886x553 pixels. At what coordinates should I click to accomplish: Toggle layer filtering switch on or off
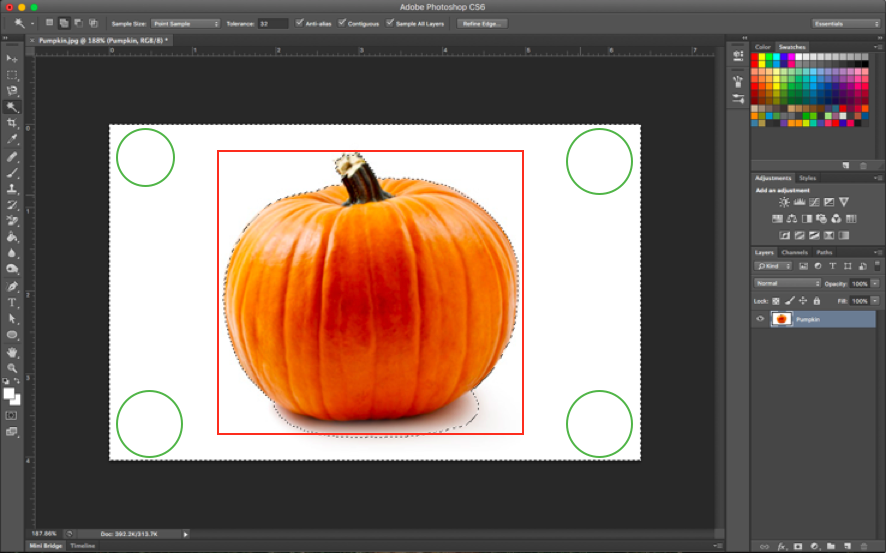[877, 265]
